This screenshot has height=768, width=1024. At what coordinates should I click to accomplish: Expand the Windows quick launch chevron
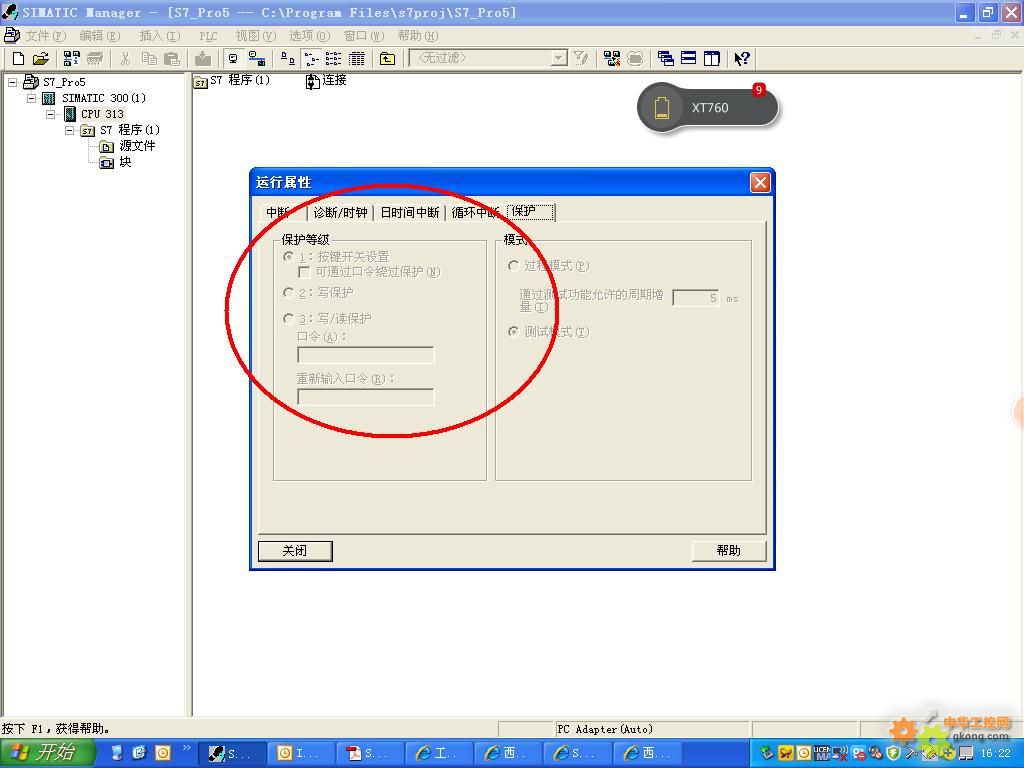point(187,748)
